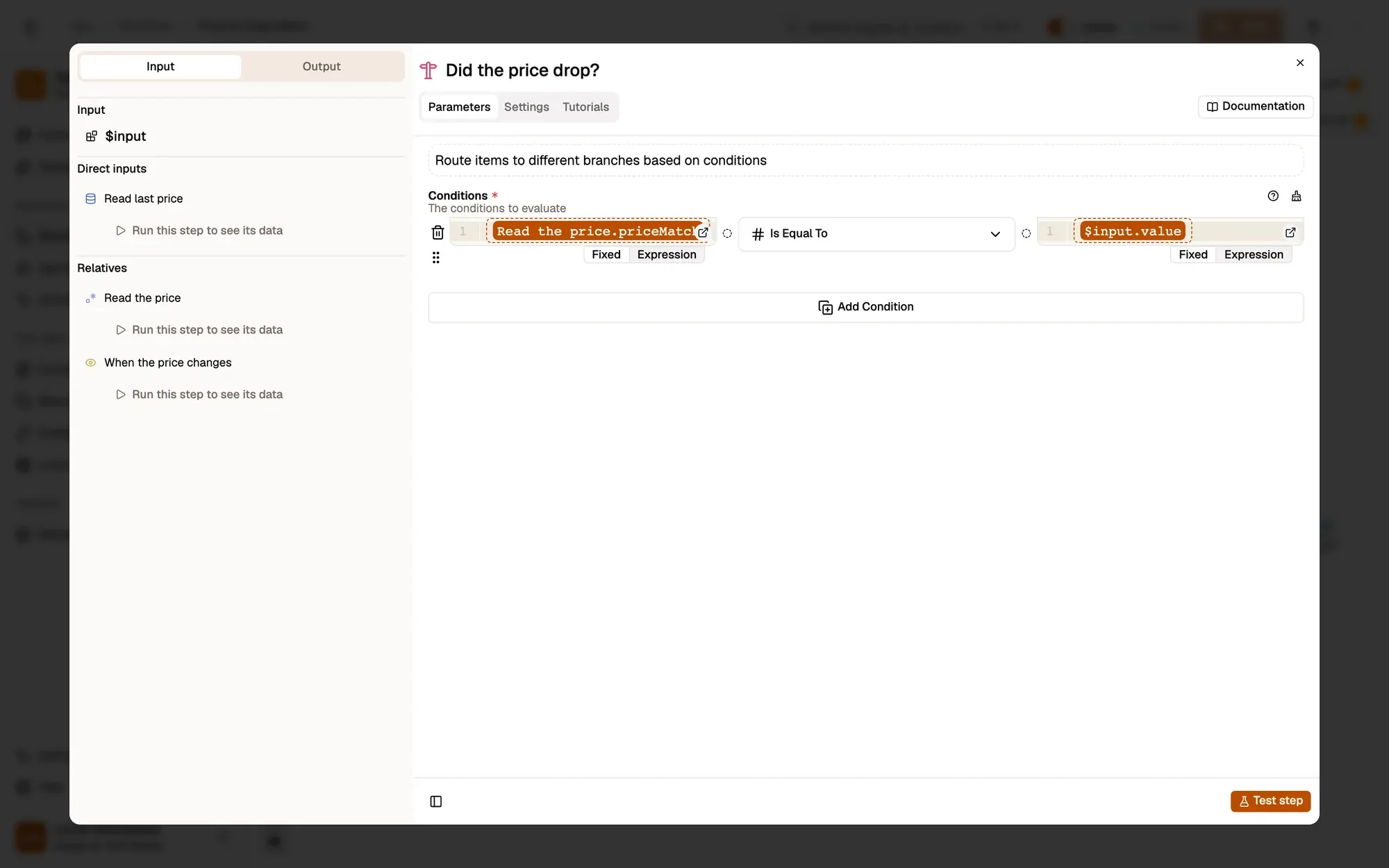
Task: Select the Read the price relative
Action: pos(142,298)
